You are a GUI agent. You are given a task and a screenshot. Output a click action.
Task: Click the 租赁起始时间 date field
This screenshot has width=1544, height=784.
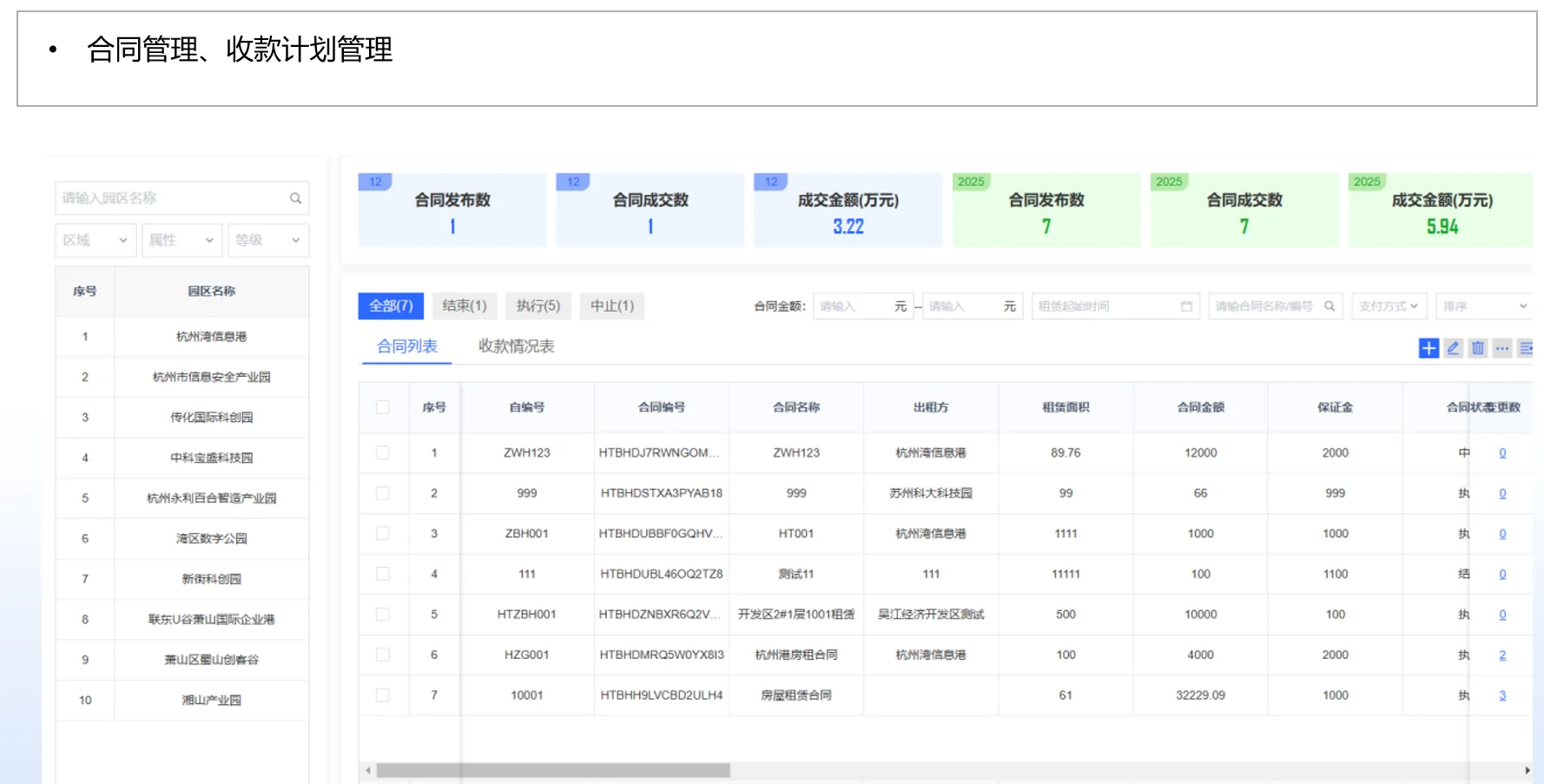point(1116,306)
